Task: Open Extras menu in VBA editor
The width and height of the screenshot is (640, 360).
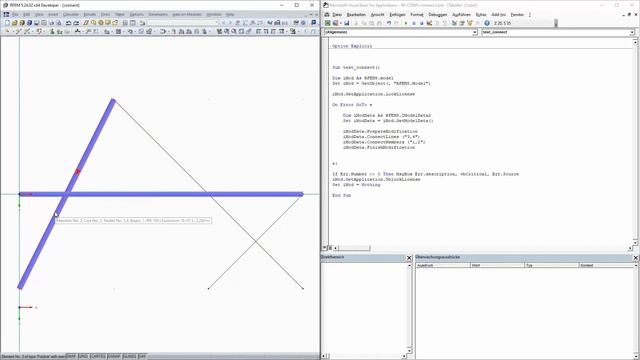Action: click(x=481, y=15)
